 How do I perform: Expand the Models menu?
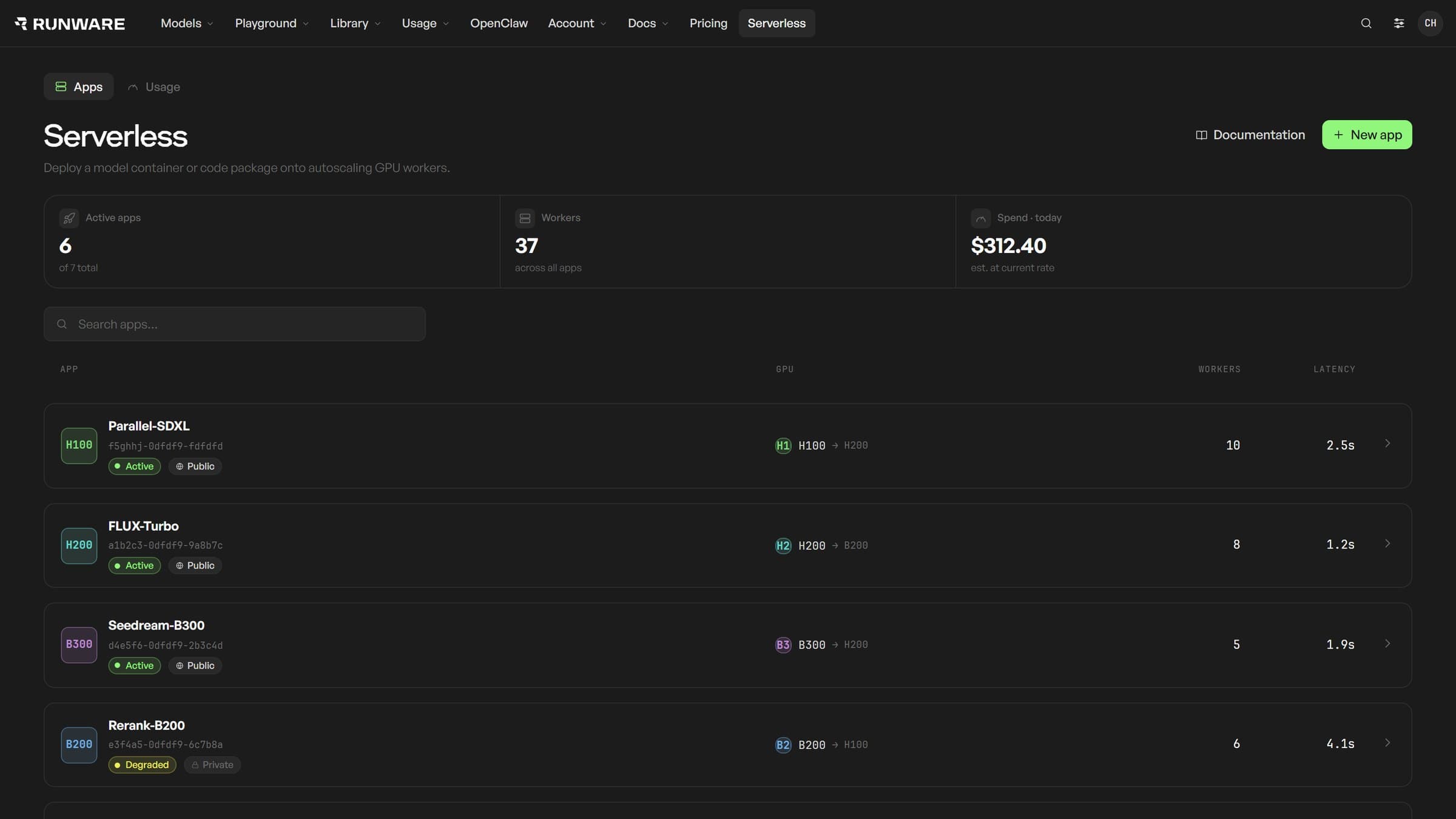pos(187,23)
